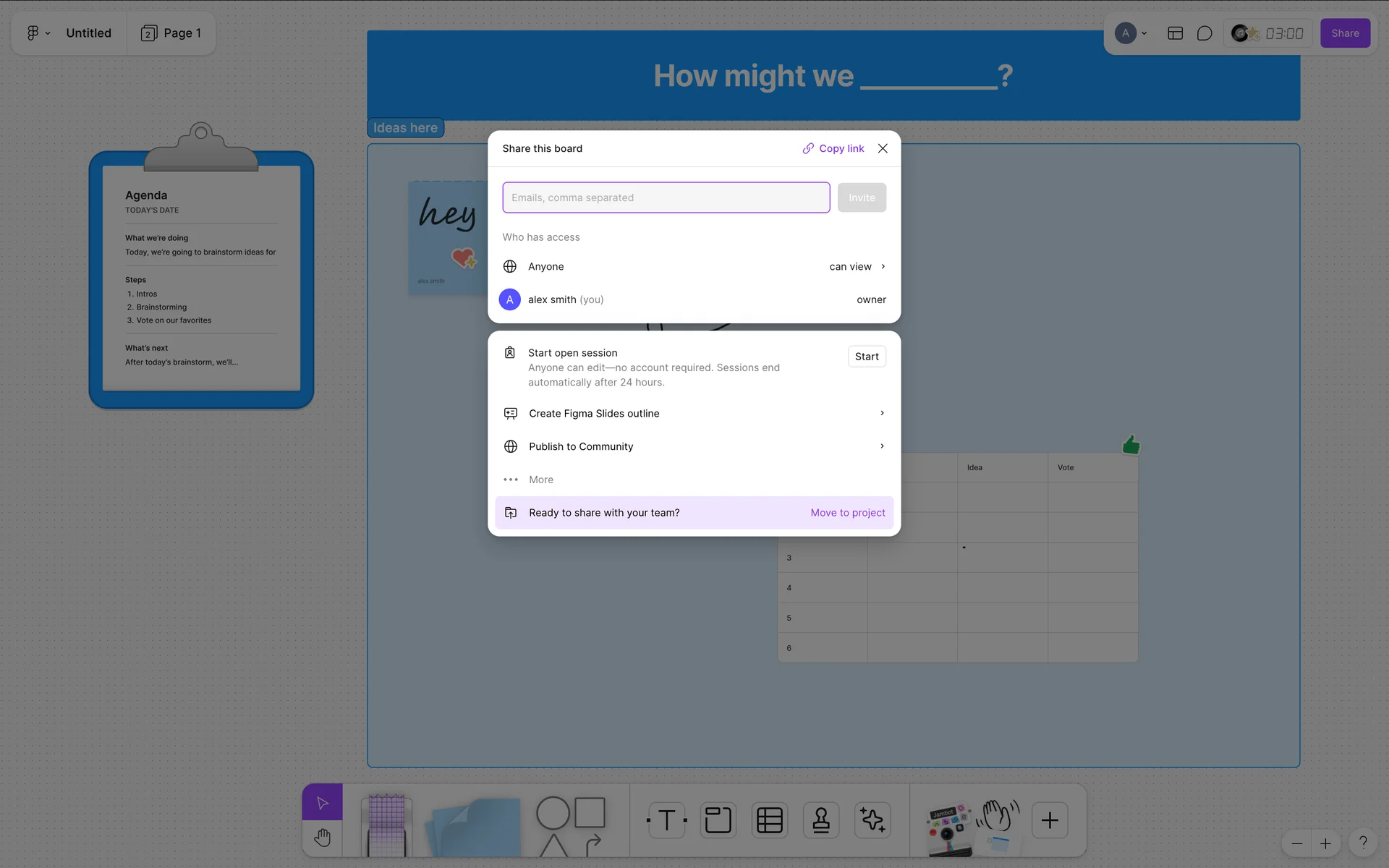
Task: Expand the Anyone can view permission
Action: point(857,267)
